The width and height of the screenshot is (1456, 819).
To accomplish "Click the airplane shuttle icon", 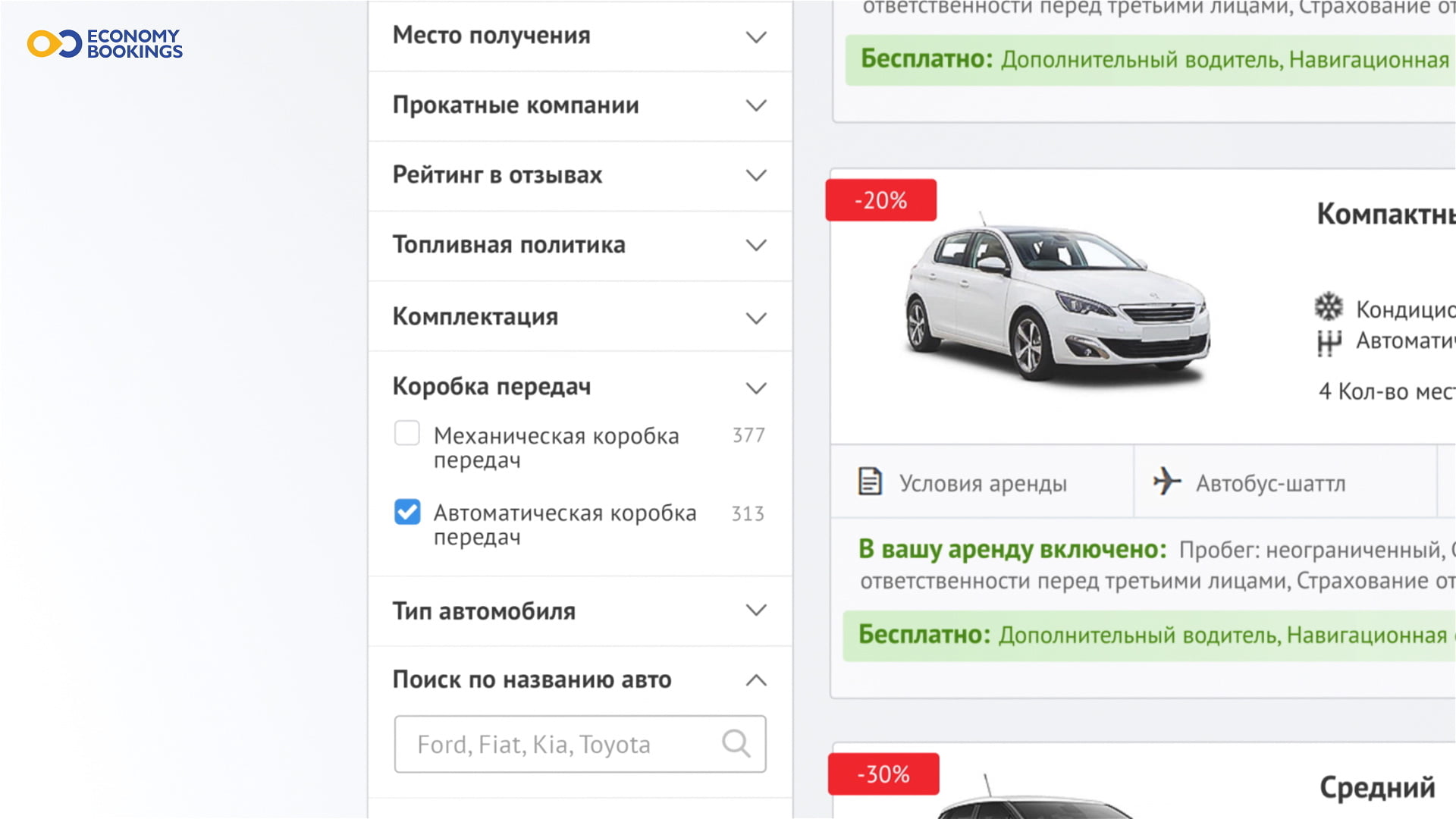I will point(1167,482).
